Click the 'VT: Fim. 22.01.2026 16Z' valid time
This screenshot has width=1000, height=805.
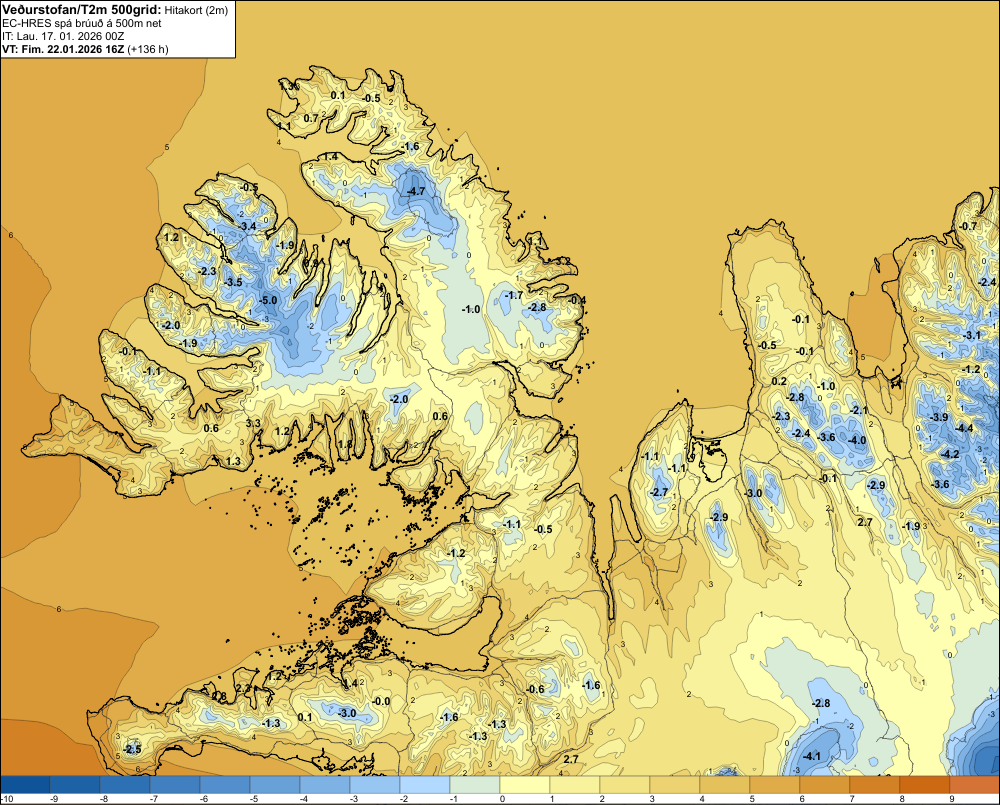coord(63,49)
